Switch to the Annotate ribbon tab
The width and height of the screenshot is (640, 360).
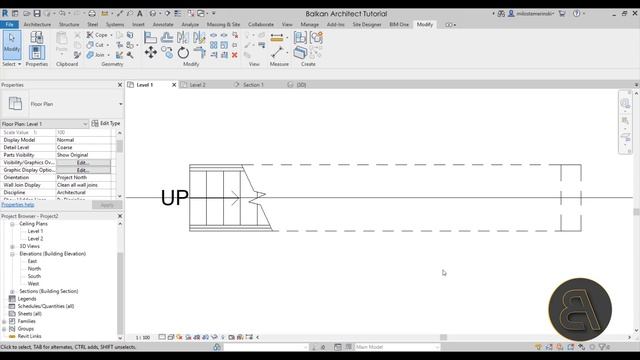(x=163, y=24)
